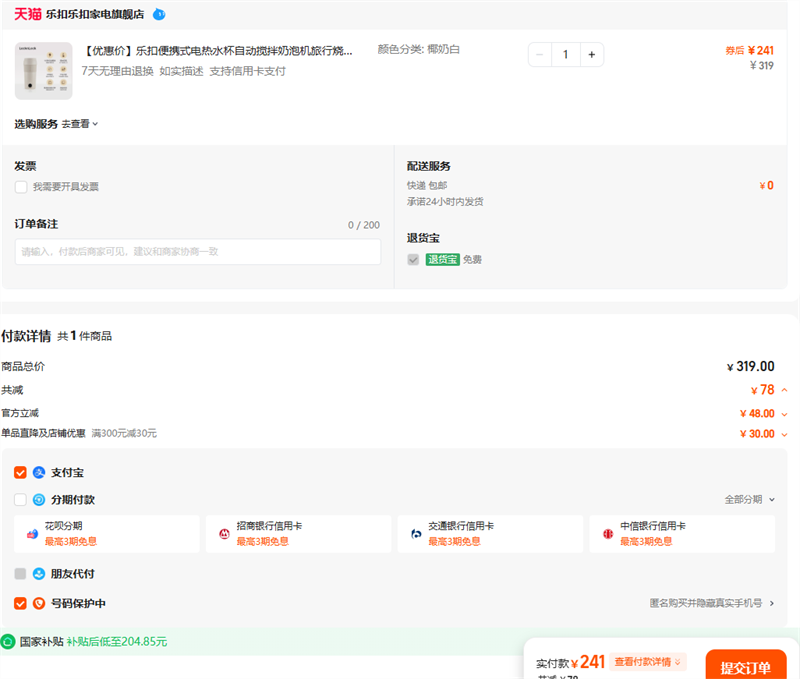Increase quantity with the plus button
This screenshot has width=800, height=679.
coord(591,55)
